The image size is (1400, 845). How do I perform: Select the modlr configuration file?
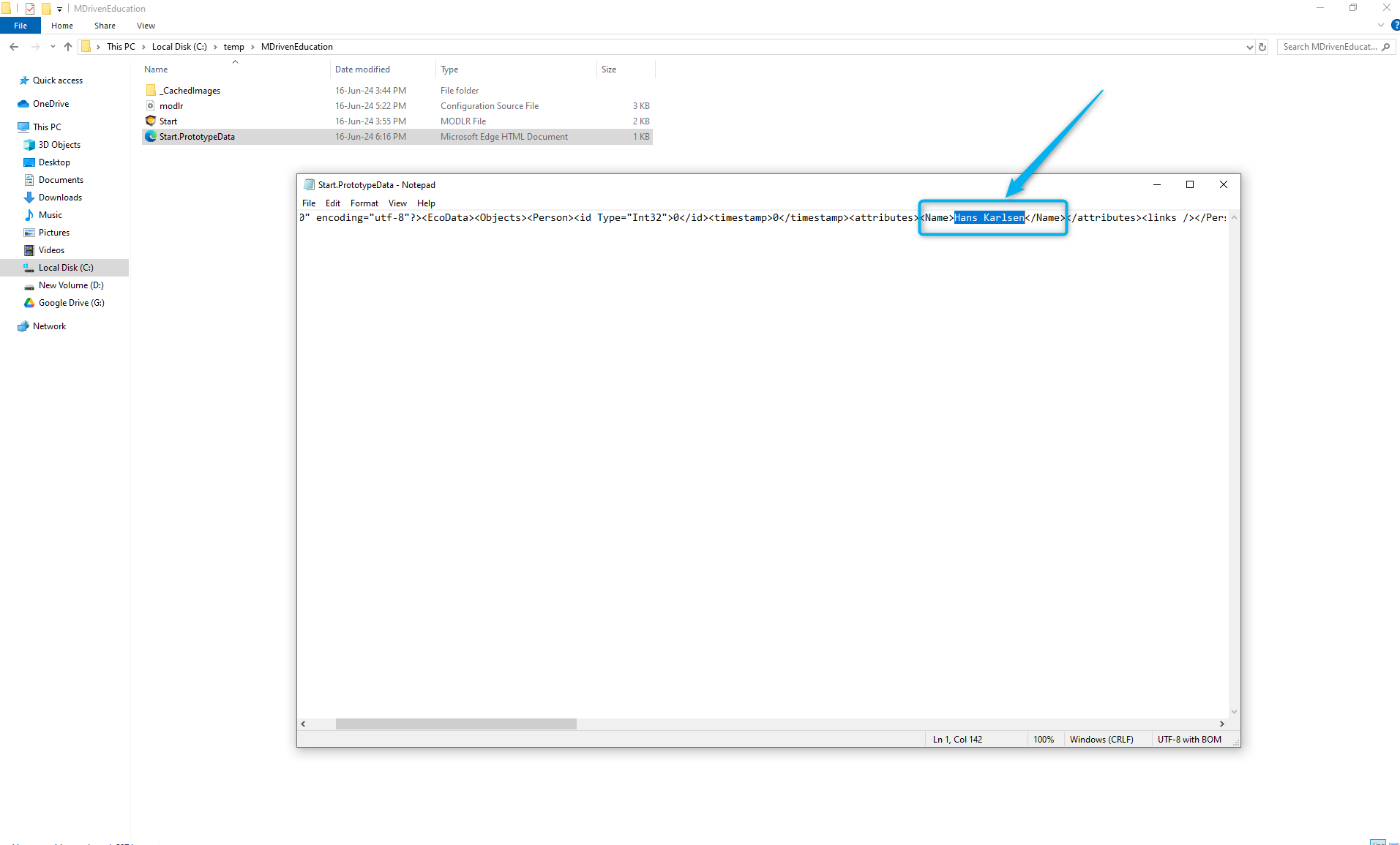(171, 106)
